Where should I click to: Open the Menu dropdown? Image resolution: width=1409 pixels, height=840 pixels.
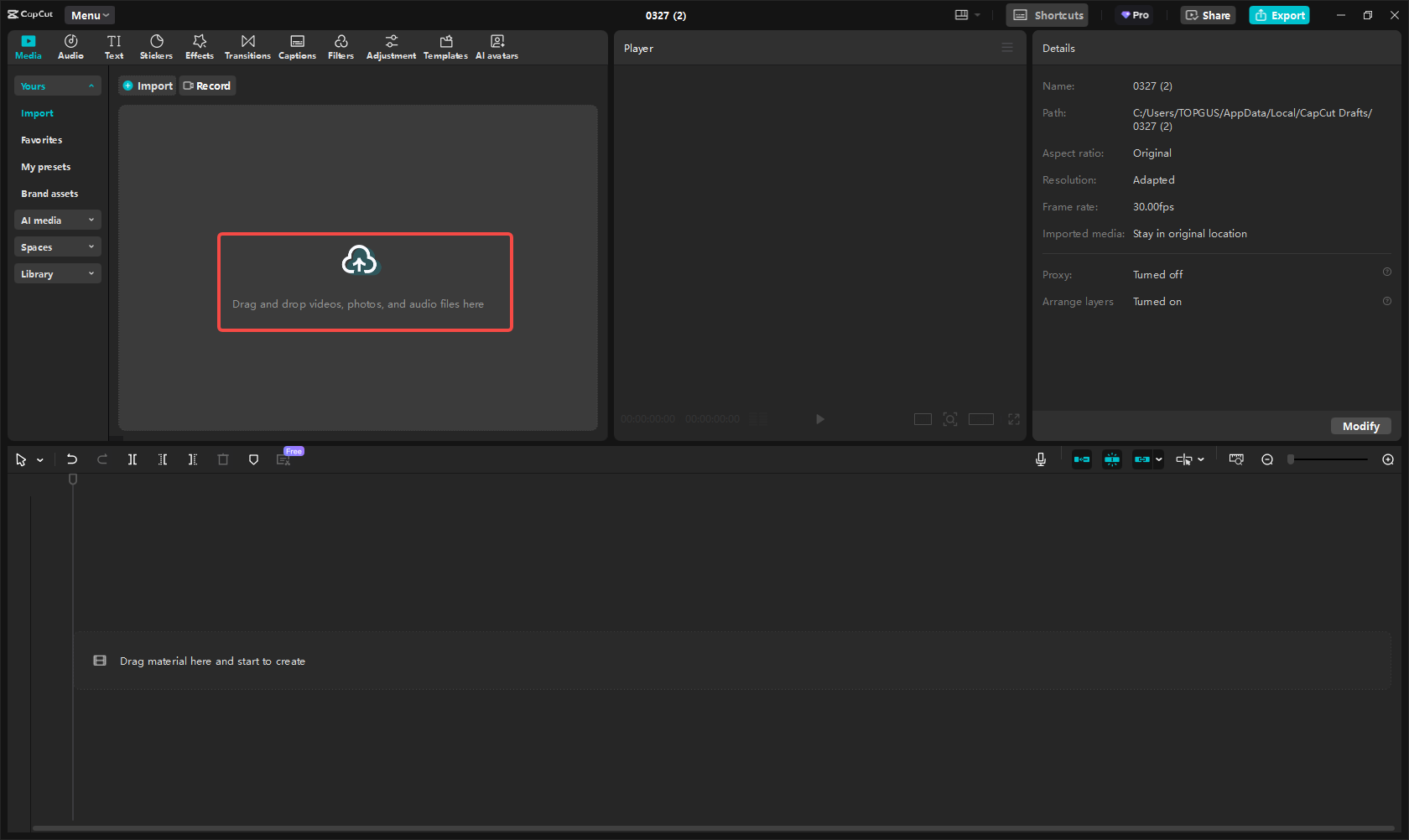coord(90,15)
